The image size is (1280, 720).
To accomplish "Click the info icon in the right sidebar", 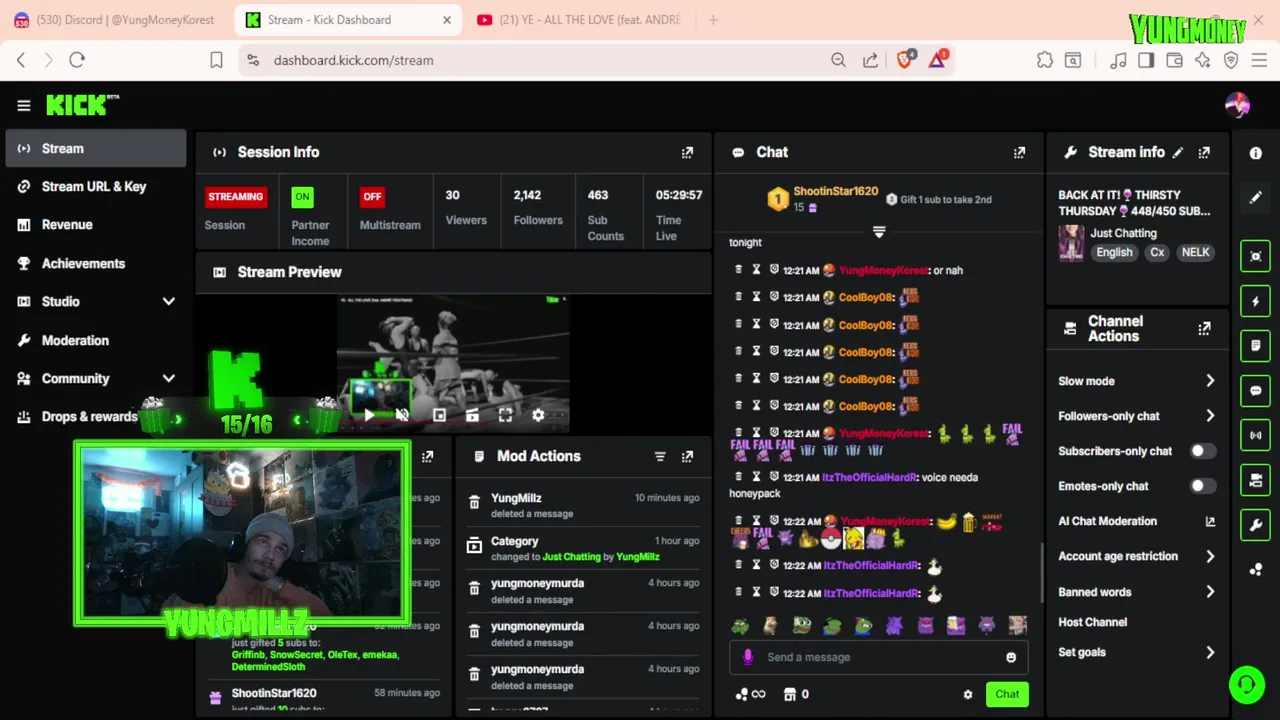I will tap(1256, 153).
